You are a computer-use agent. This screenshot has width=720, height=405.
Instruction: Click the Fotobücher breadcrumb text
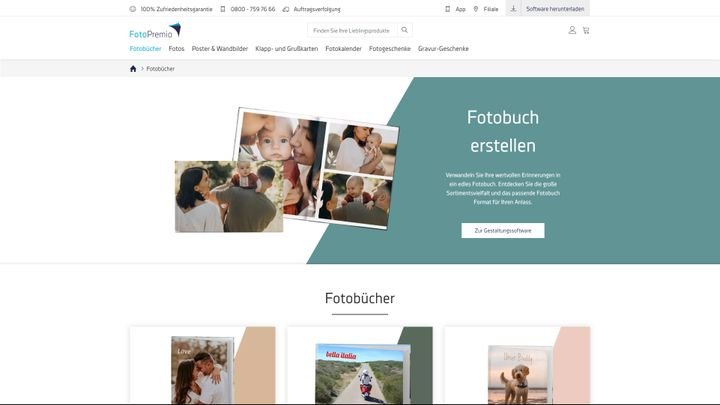click(160, 69)
